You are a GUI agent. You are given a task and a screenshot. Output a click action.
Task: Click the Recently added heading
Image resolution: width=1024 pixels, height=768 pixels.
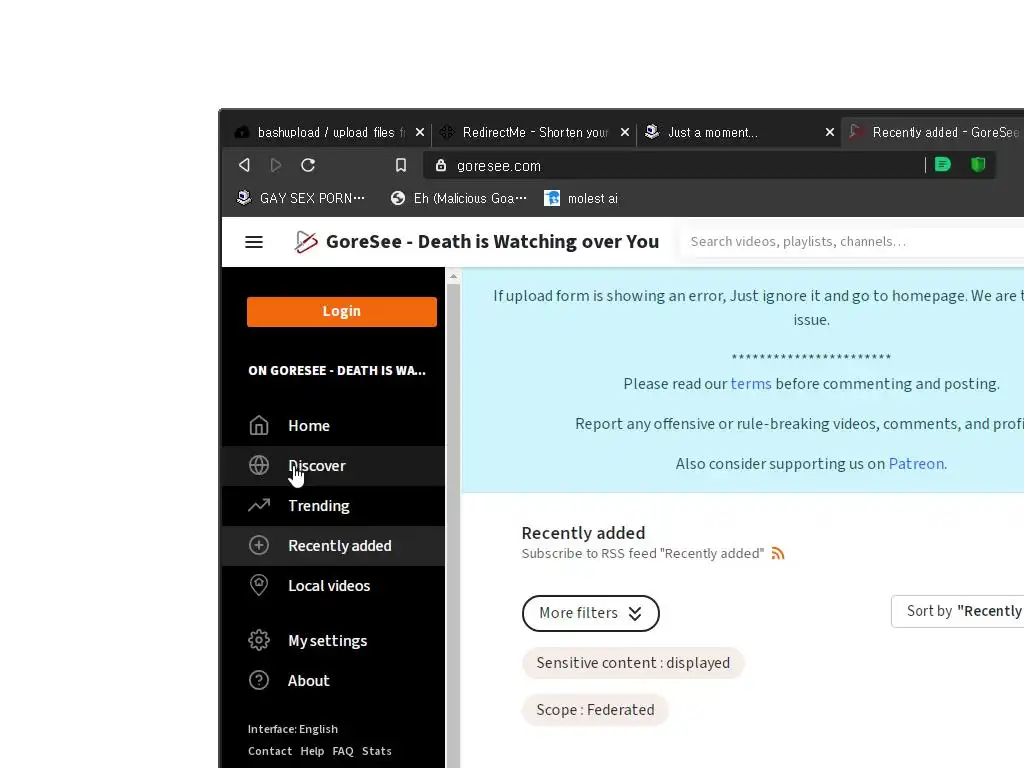[x=583, y=533]
